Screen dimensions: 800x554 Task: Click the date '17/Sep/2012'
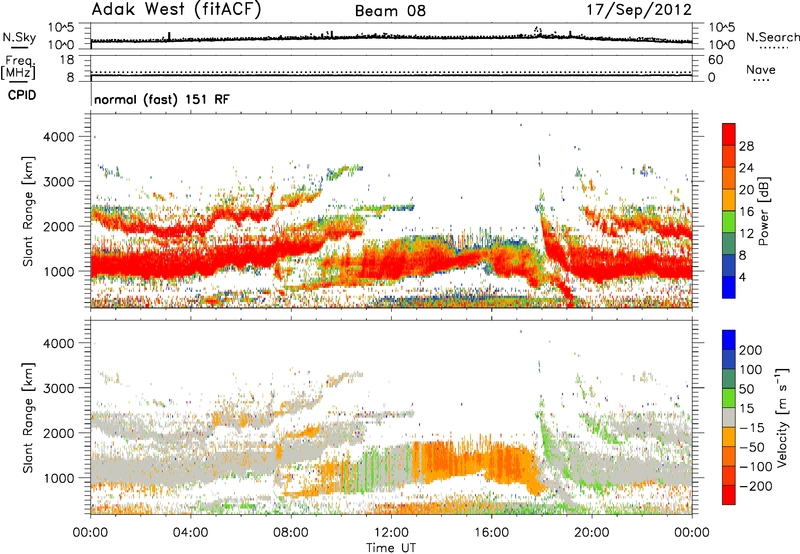point(639,10)
